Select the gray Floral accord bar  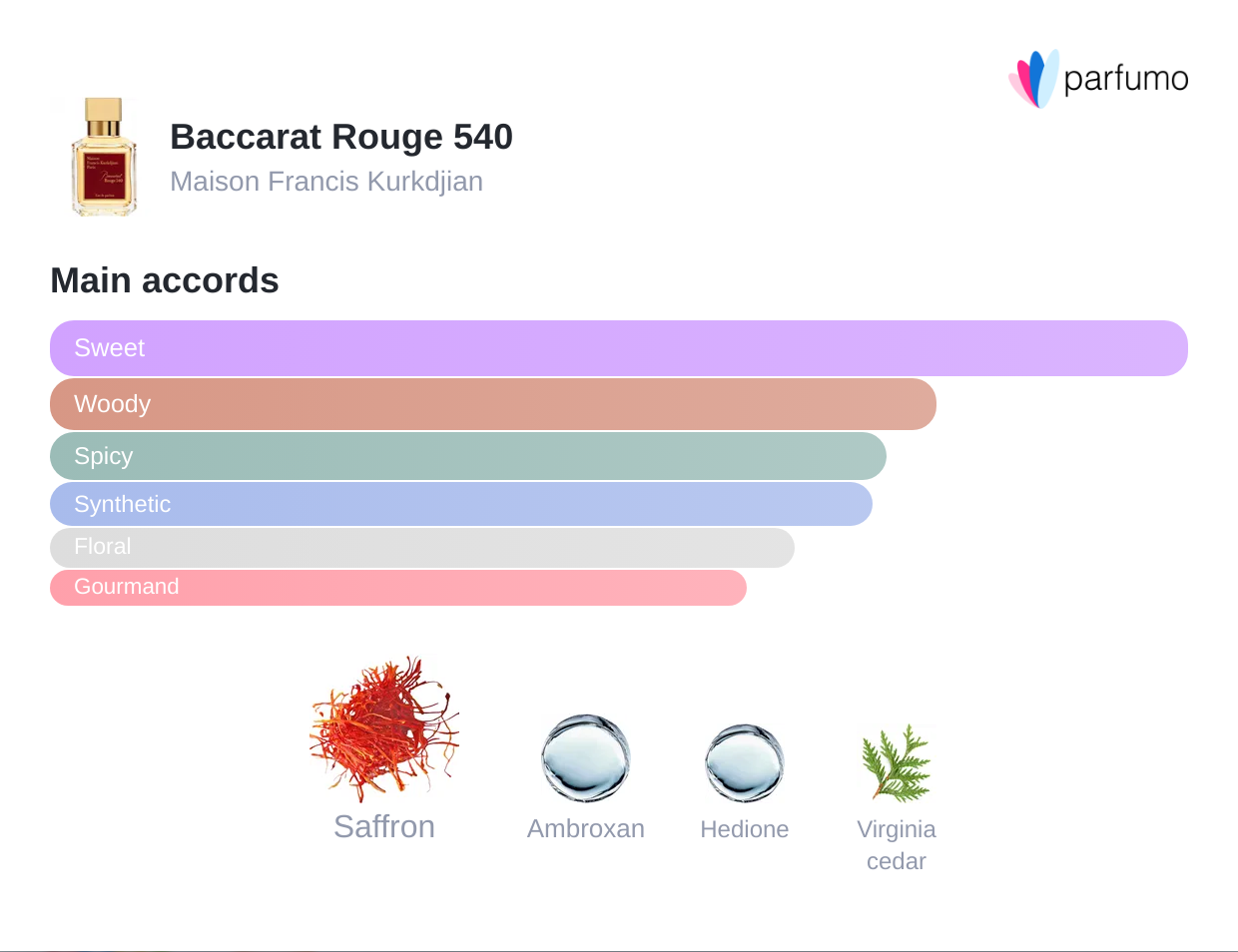pos(422,547)
